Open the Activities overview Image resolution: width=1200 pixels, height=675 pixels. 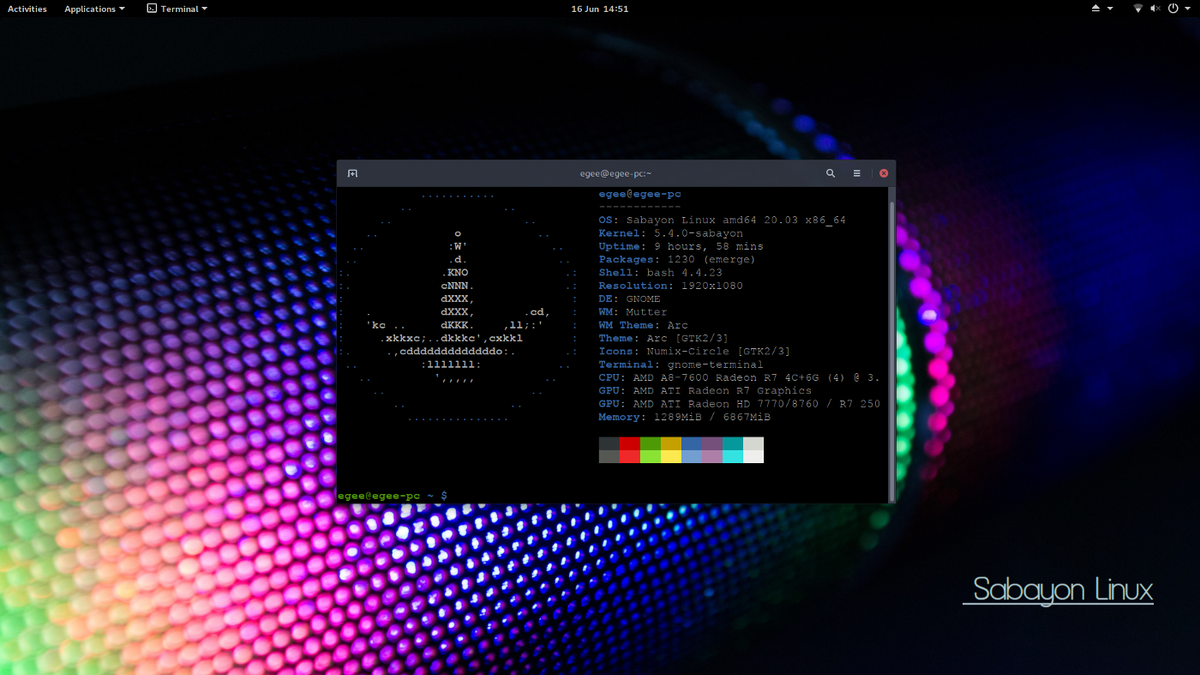click(27, 8)
